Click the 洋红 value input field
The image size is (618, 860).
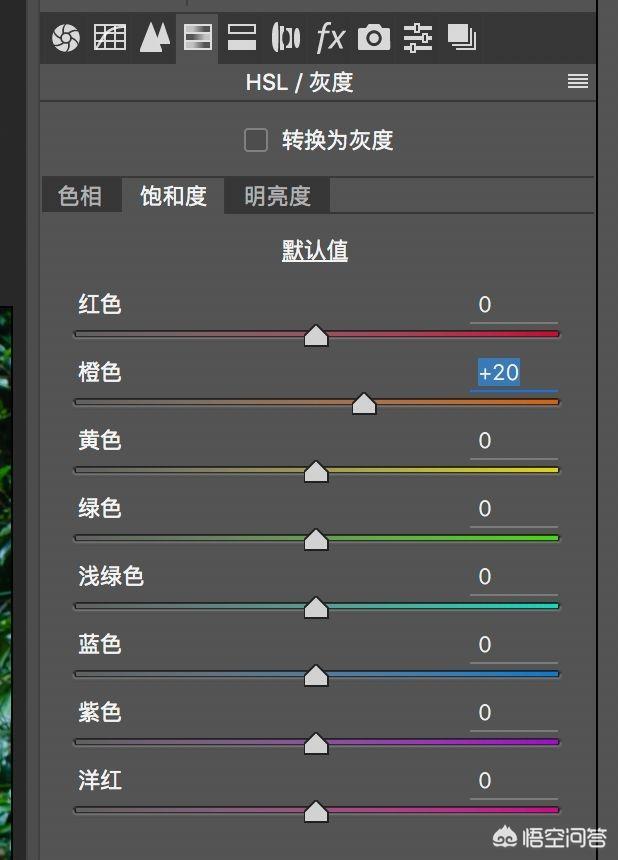513,781
